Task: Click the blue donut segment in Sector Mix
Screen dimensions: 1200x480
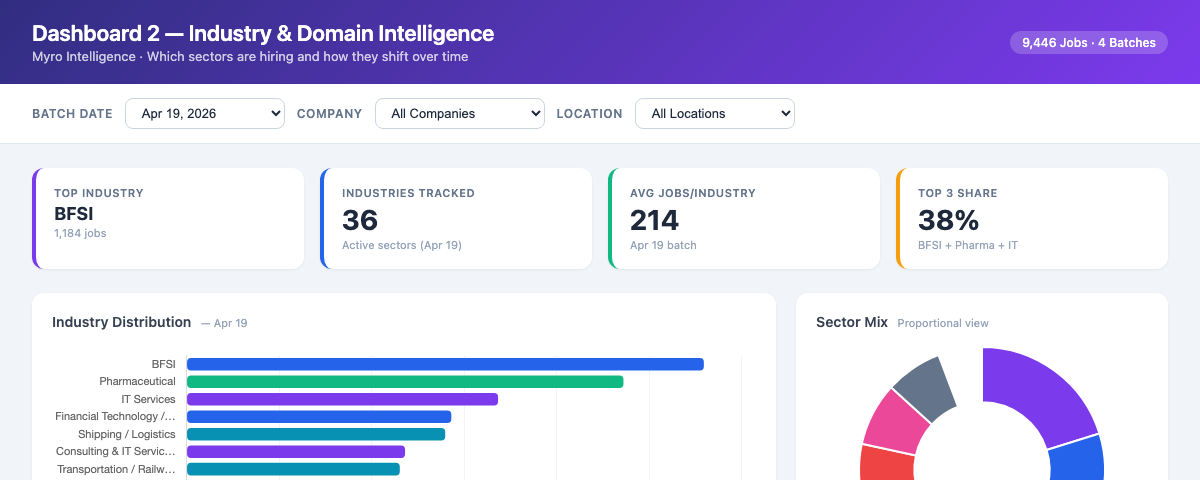Action: pos(1077,458)
